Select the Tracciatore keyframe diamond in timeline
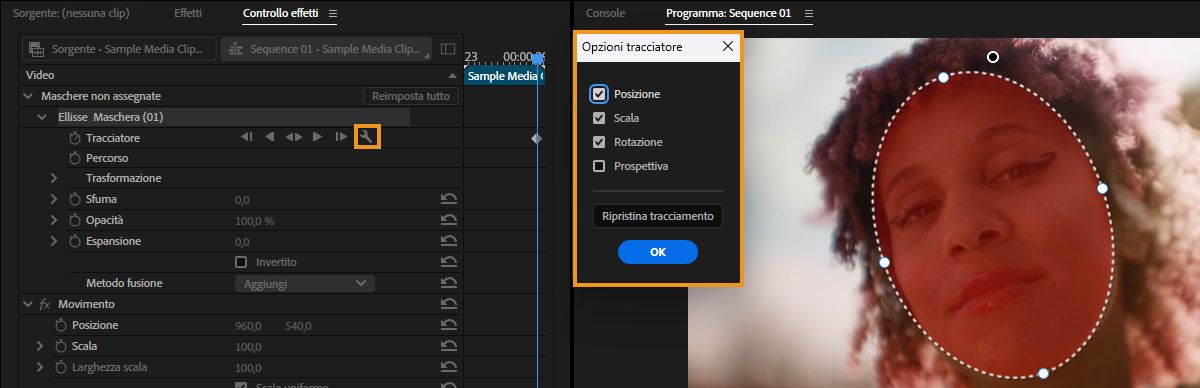 coord(536,138)
